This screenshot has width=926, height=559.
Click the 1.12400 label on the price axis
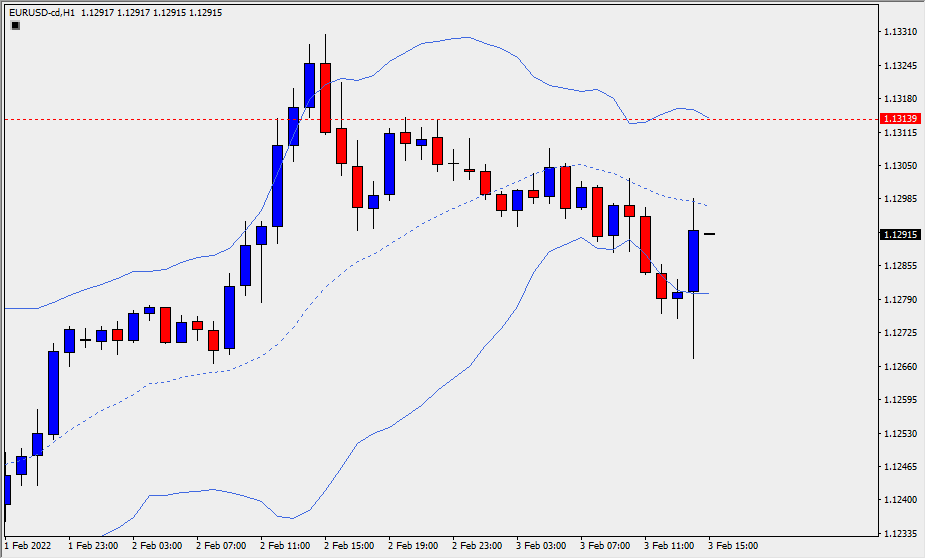(x=902, y=500)
